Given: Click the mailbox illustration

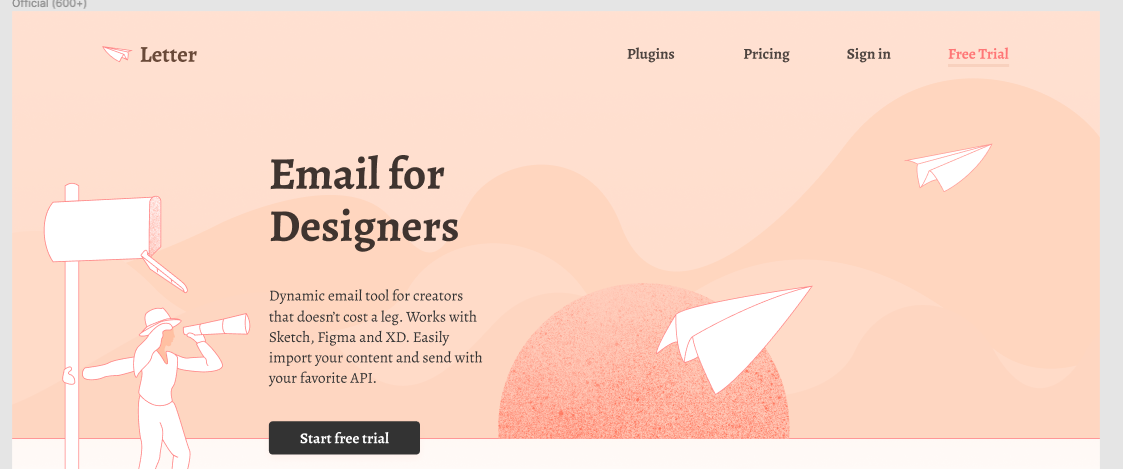Looking at the screenshot, I should click(102, 229).
